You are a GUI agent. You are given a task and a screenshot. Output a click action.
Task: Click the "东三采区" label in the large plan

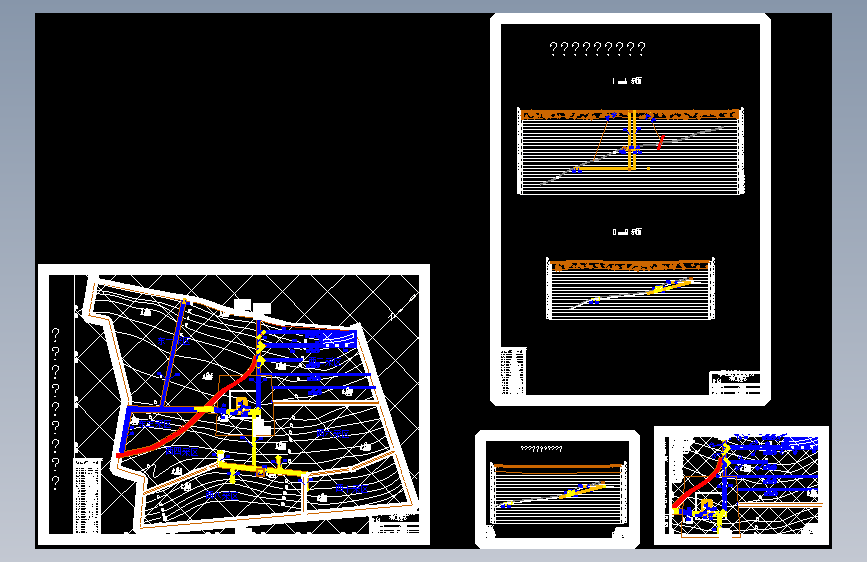pos(154,424)
